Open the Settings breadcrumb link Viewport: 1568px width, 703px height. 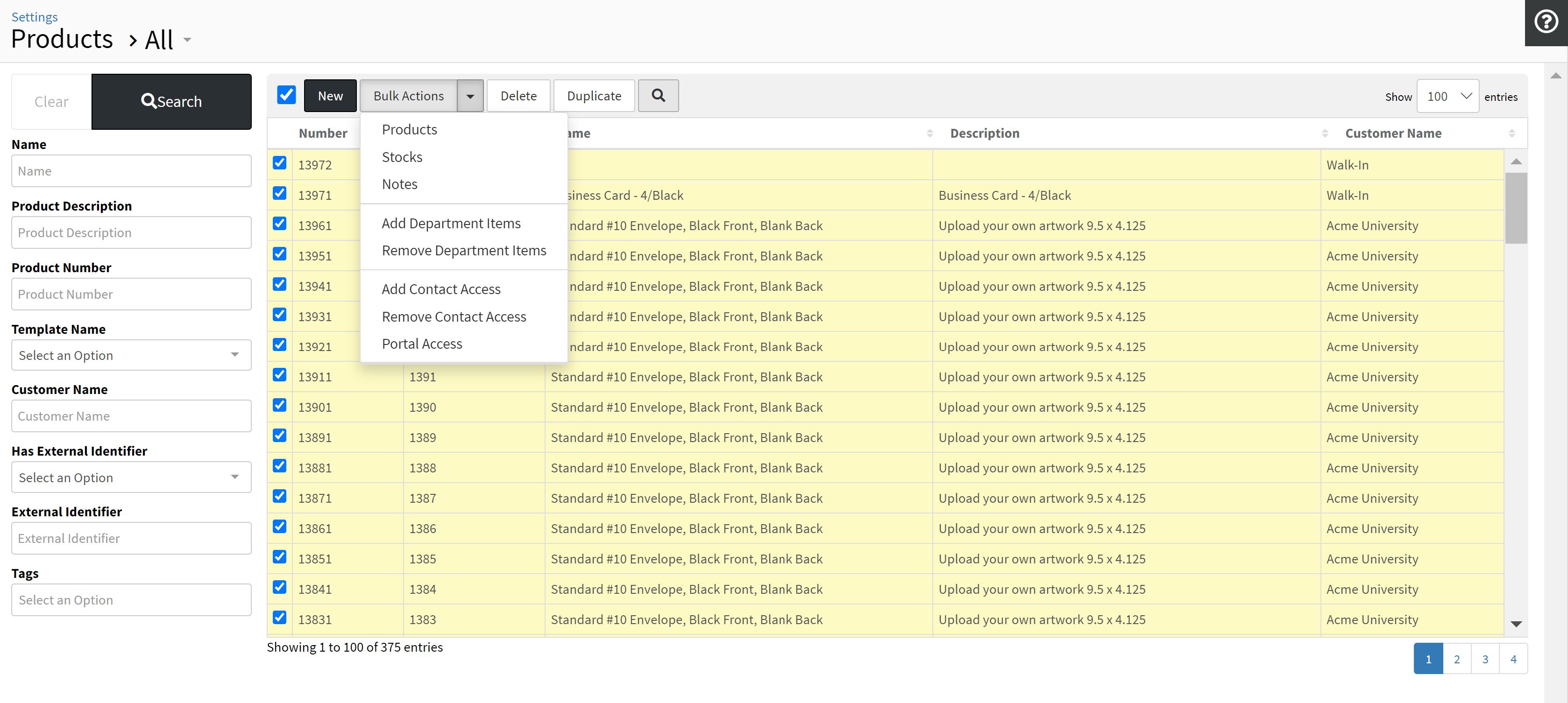[x=34, y=17]
